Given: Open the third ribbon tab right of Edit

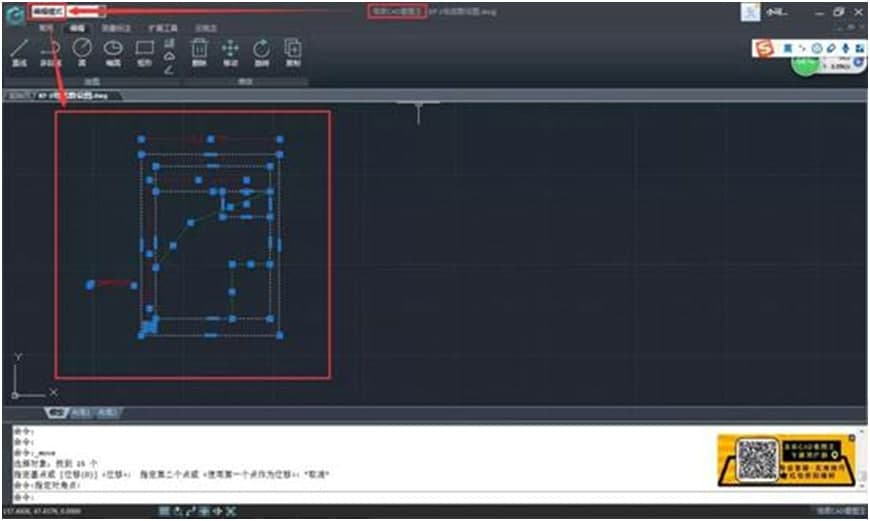Looking at the screenshot, I should pyautogui.click(x=116, y=28).
